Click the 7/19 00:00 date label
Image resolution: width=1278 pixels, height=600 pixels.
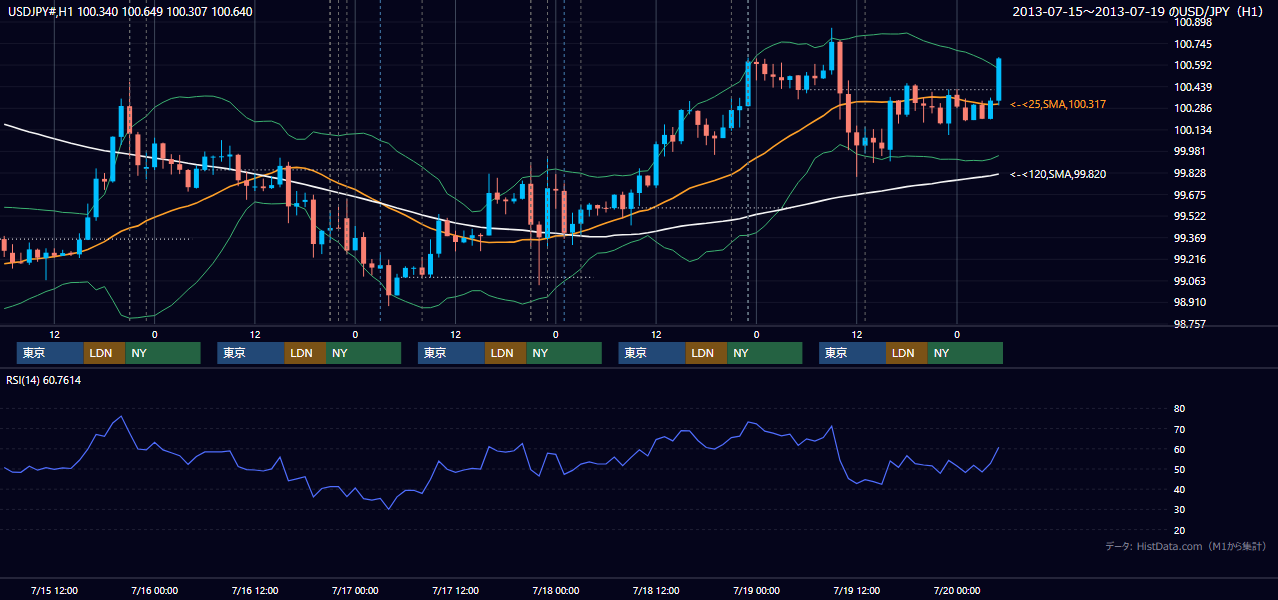(756, 590)
